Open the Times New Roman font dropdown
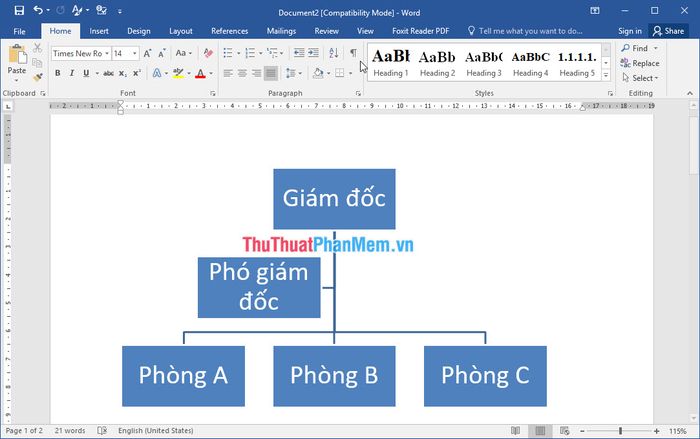Viewport: 700px width, 439px height. [107, 53]
